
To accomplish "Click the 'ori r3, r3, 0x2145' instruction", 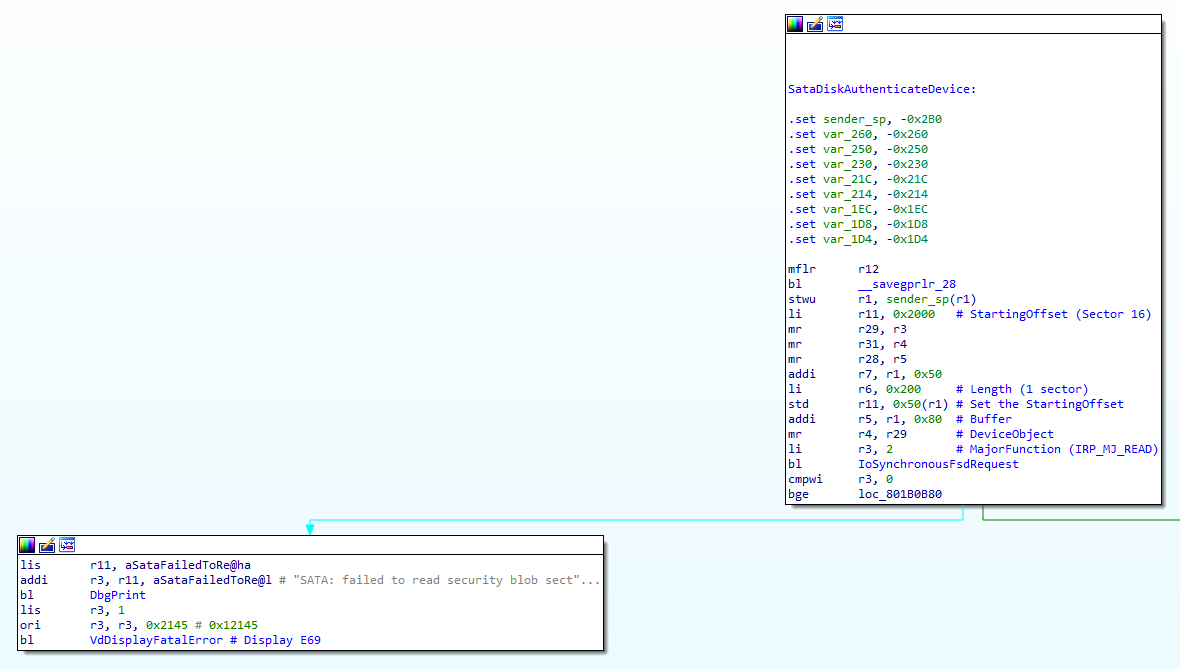I will (x=104, y=625).
